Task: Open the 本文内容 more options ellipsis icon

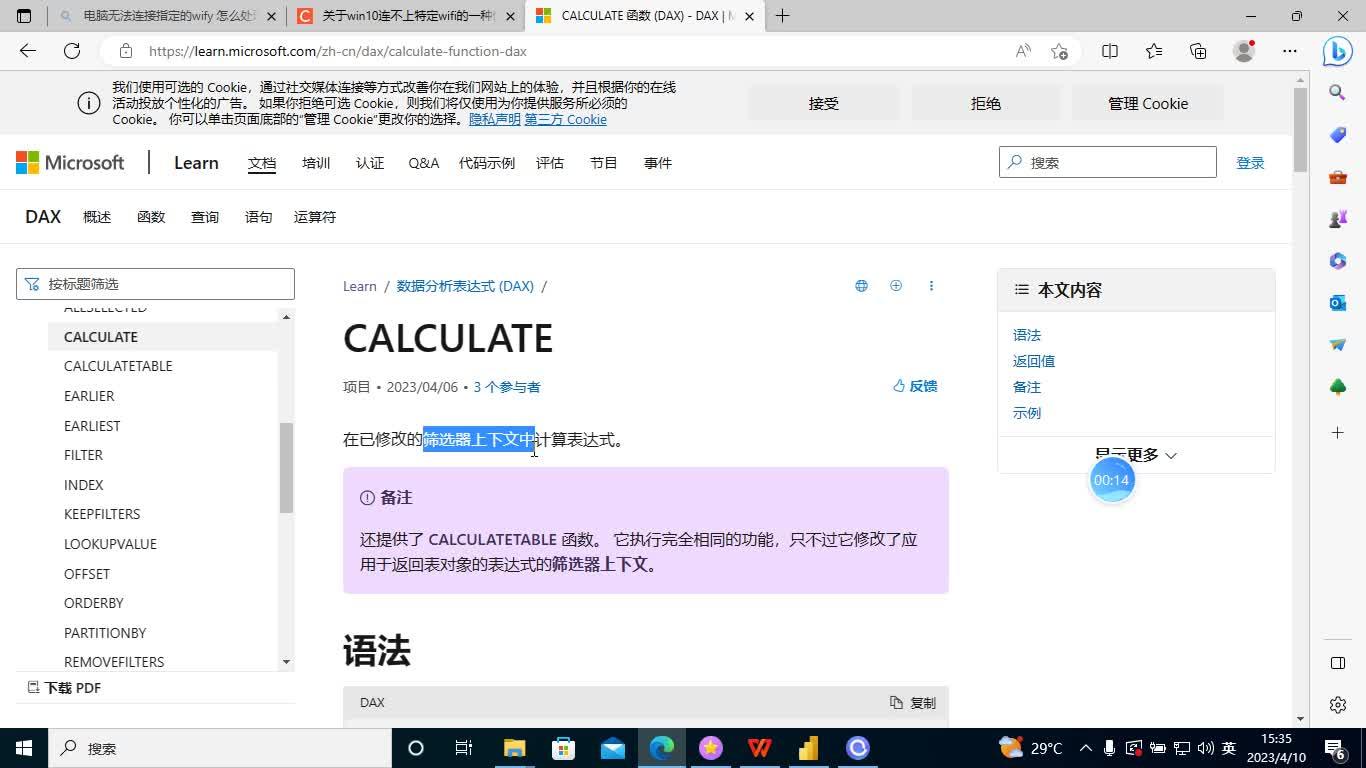Action: point(931,286)
